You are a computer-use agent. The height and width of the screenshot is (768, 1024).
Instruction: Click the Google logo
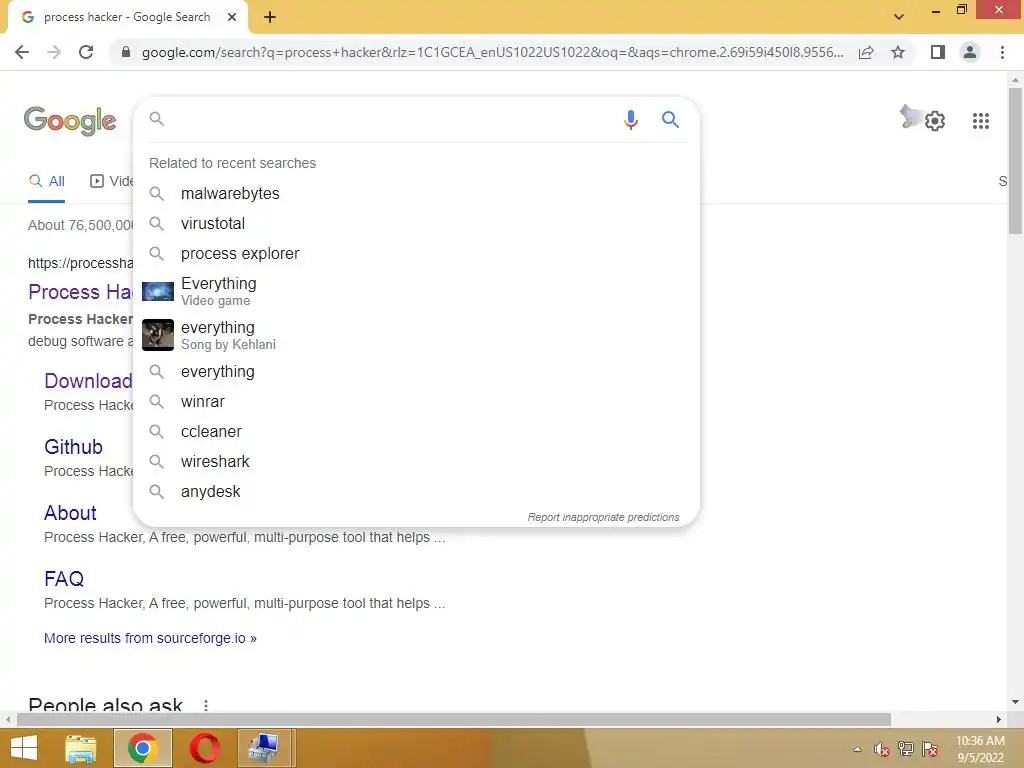(70, 121)
